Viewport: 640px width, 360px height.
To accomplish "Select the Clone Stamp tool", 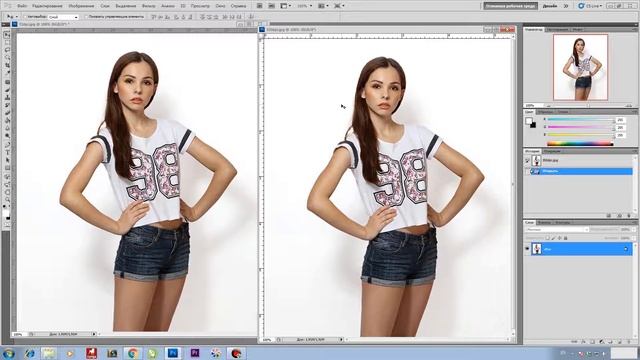I will (7, 98).
